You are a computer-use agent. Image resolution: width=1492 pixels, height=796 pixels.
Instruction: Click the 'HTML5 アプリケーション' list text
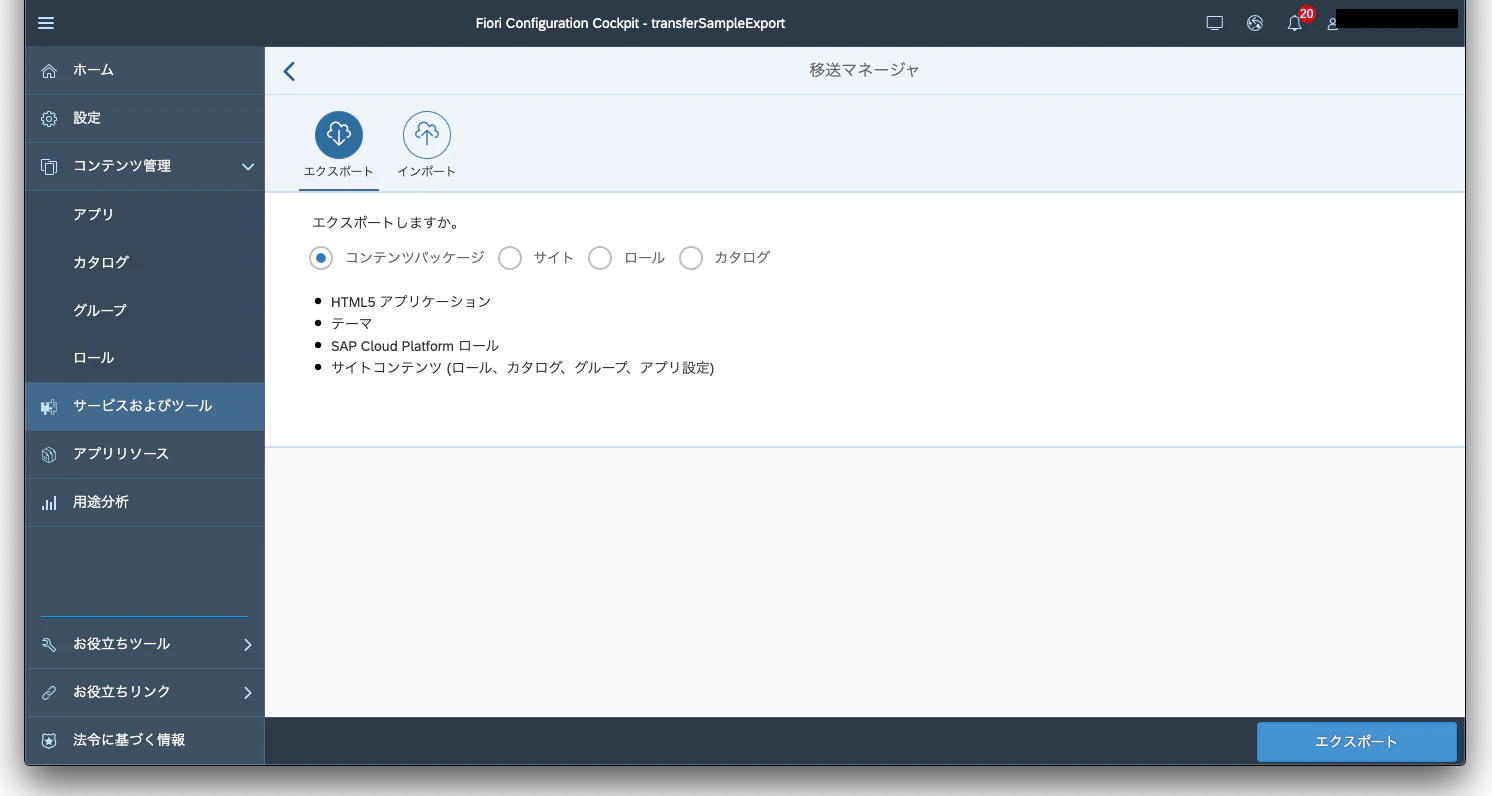[x=411, y=301]
